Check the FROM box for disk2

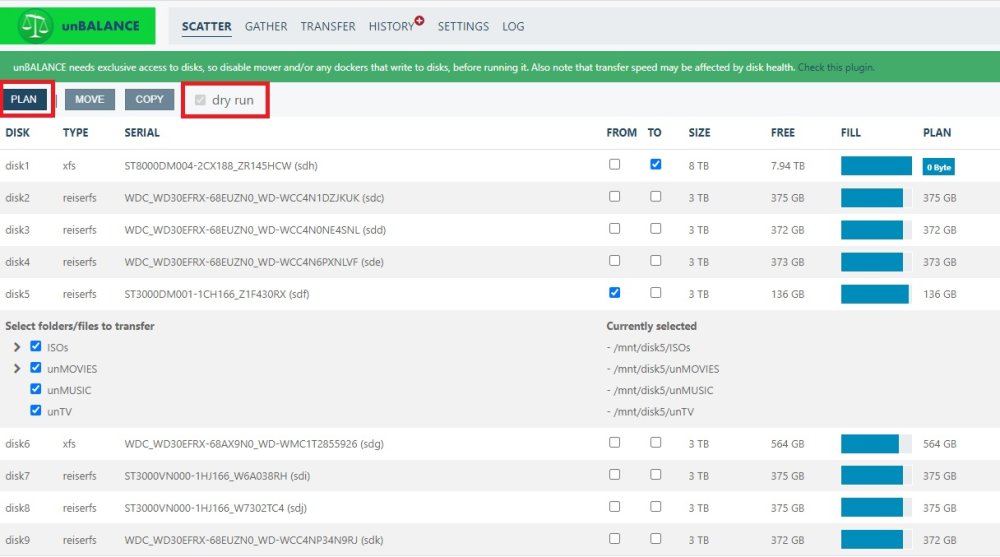coord(614,197)
